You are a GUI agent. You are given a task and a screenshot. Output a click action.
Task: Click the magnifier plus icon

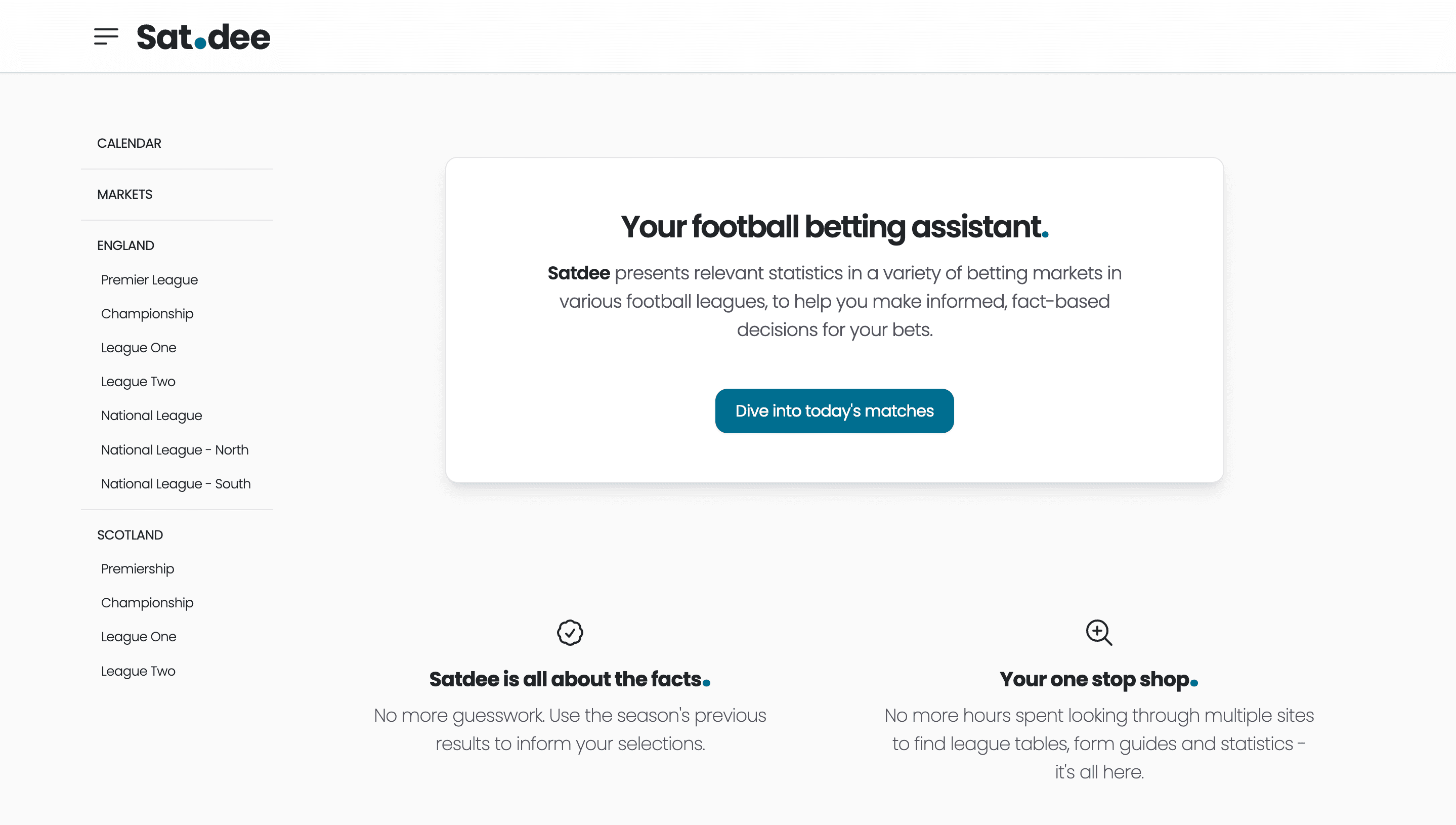(1099, 632)
